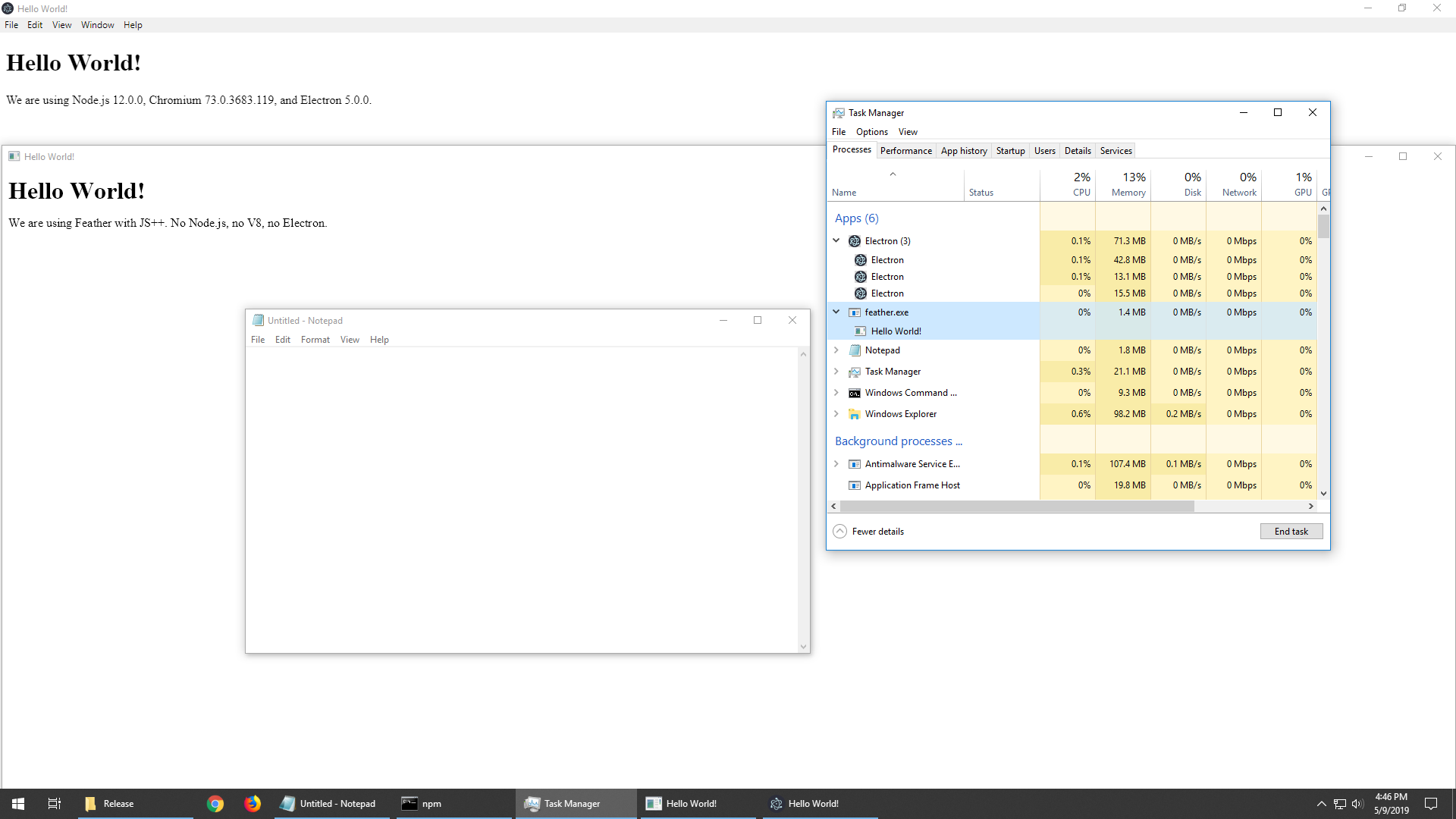Image resolution: width=1456 pixels, height=819 pixels.
Task: Collapse the Electron (3) process group
Action: [x=836, y=240]
